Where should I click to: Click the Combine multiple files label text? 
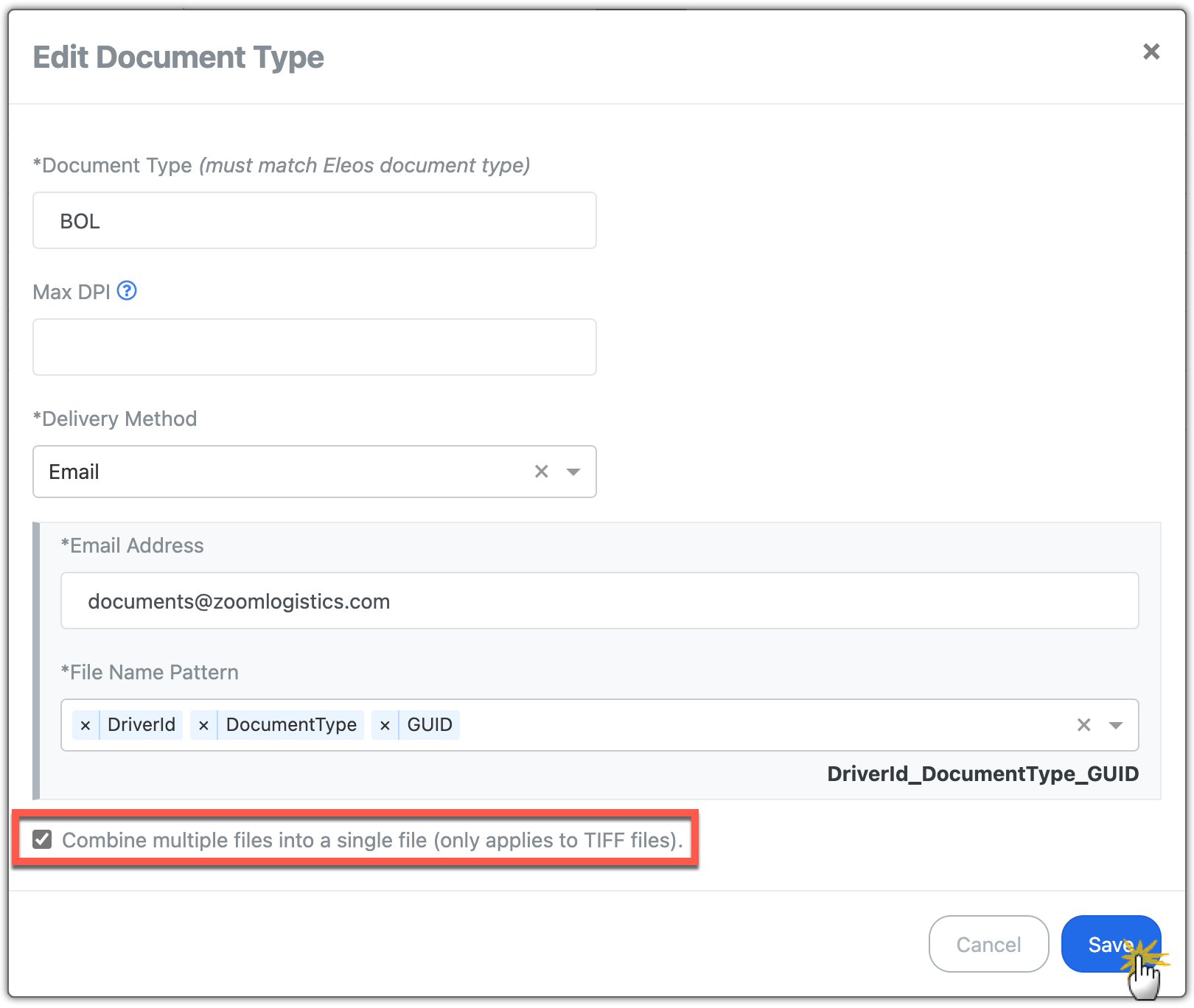[372, 840]
